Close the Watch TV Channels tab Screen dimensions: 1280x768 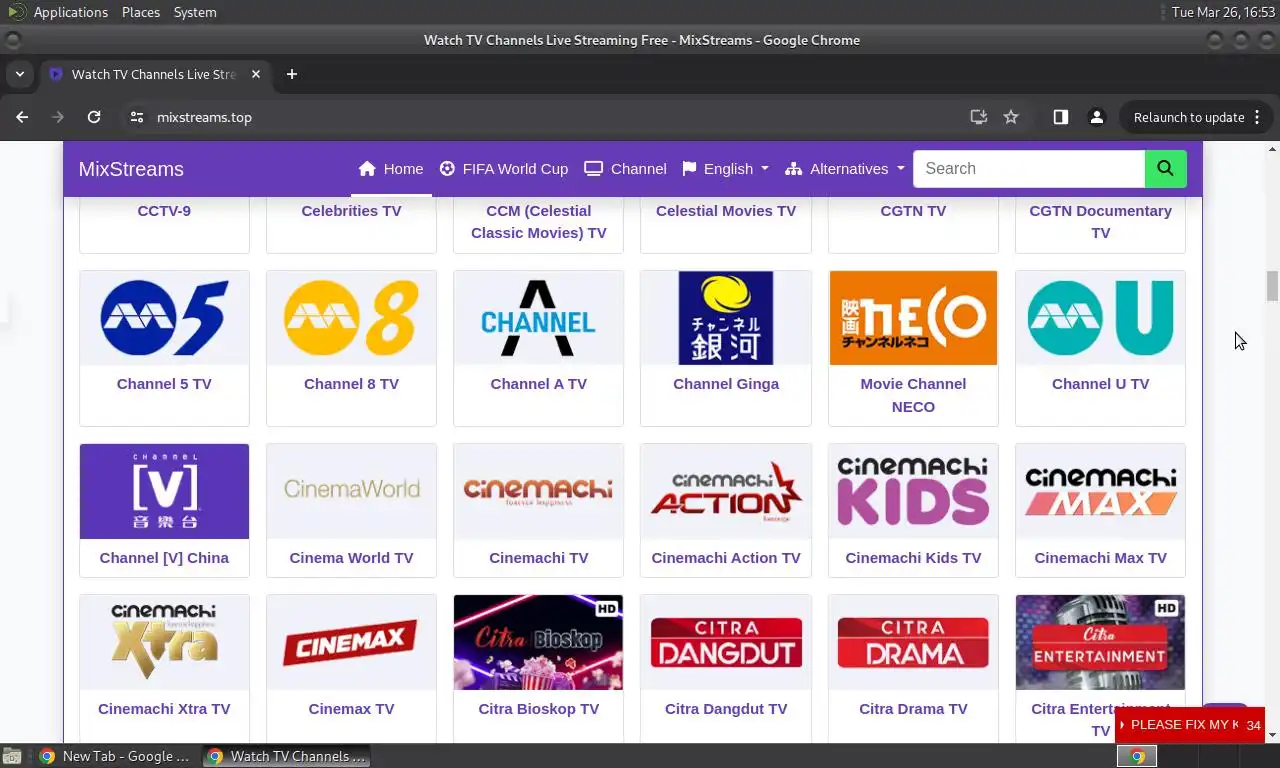point(256,74)
